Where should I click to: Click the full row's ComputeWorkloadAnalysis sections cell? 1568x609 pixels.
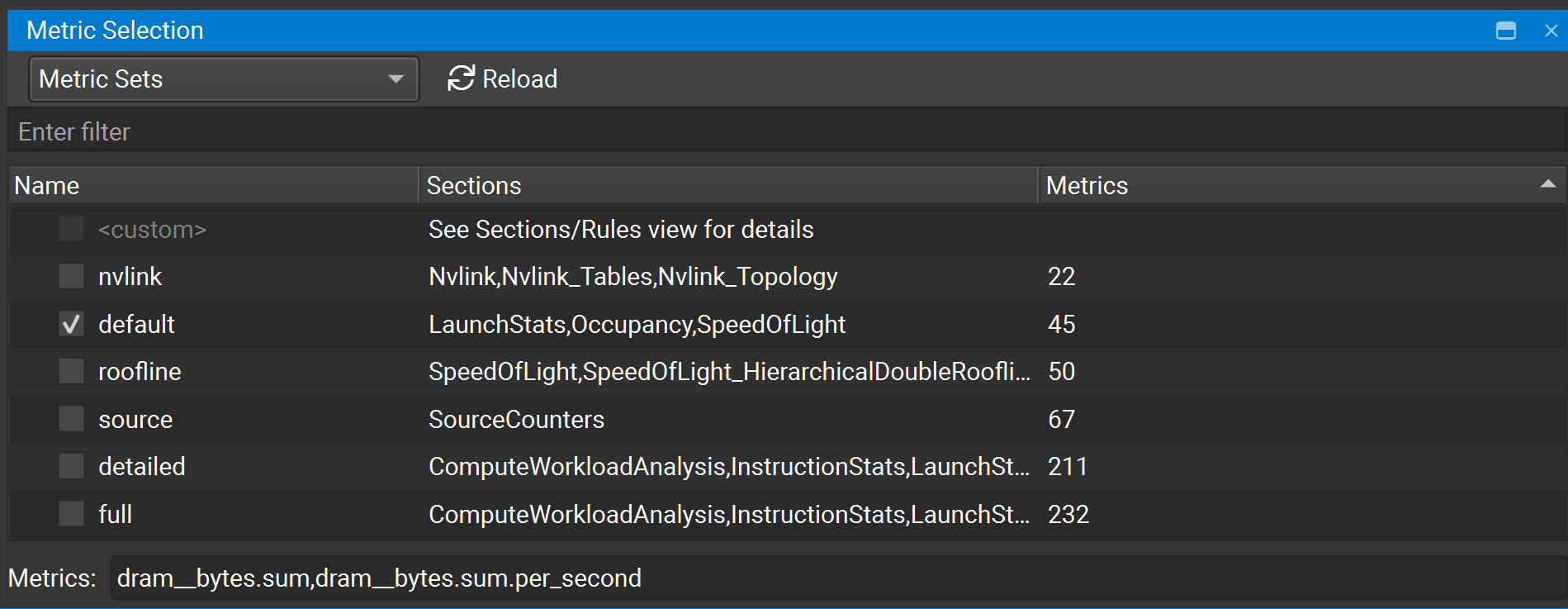pyautogui.click(x=729, y=514)
